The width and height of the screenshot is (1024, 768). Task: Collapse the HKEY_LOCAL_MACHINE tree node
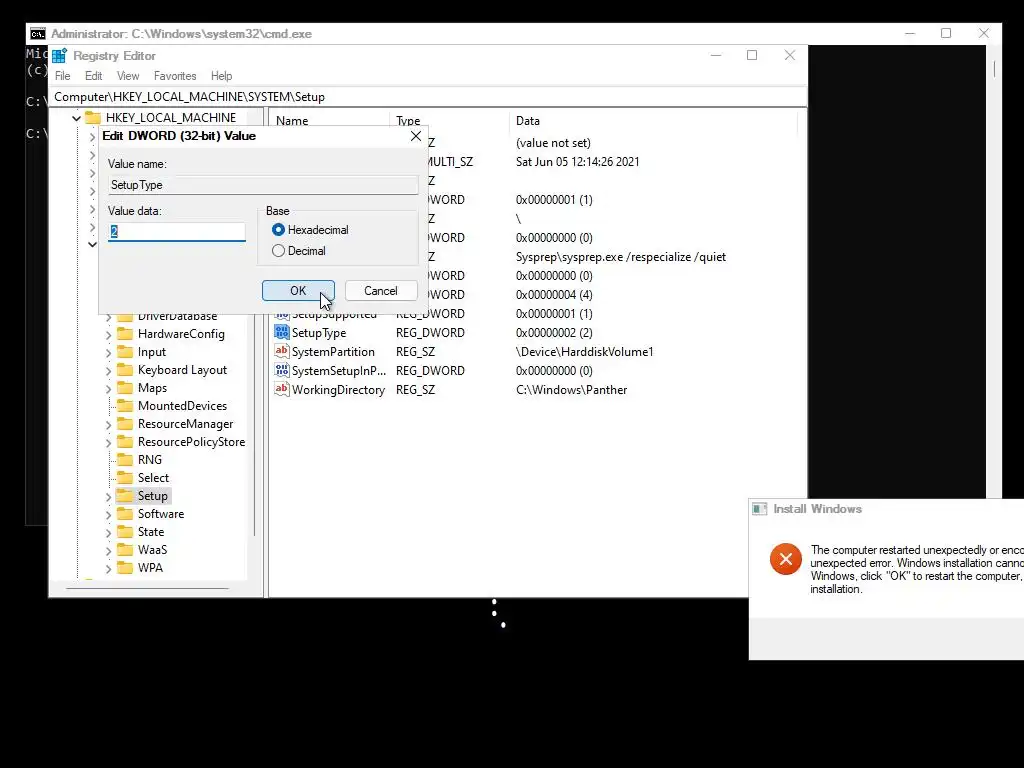tap(76, 118)
